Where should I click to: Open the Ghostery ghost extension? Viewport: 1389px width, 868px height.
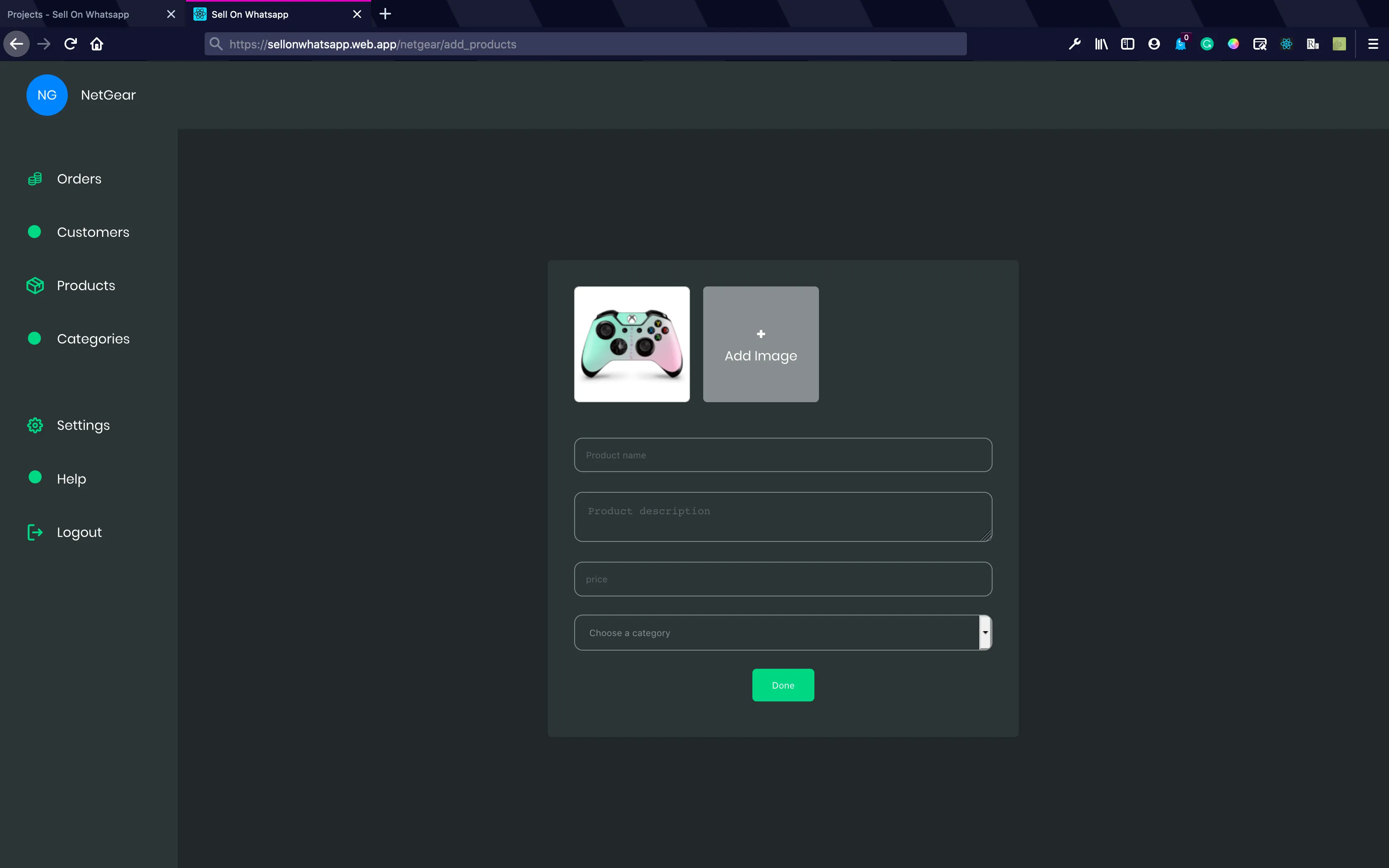pos(1181,44)
